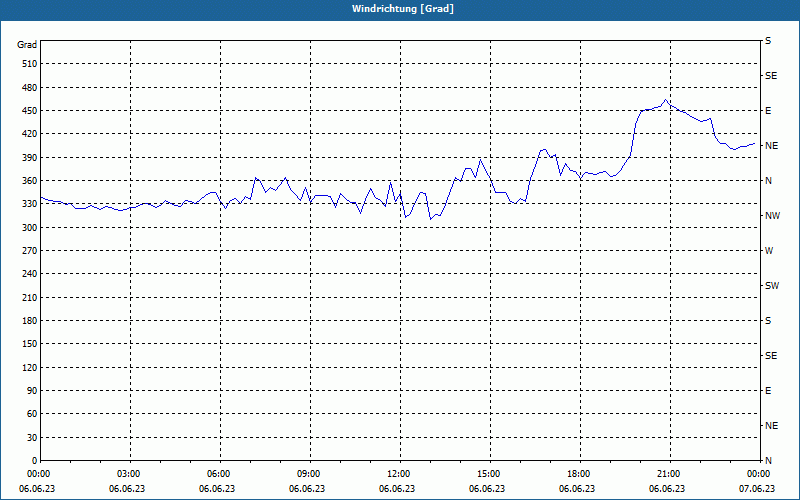800x500 pixels.
Task: Click the 120 y-axis value
Action: coord(30,367)
